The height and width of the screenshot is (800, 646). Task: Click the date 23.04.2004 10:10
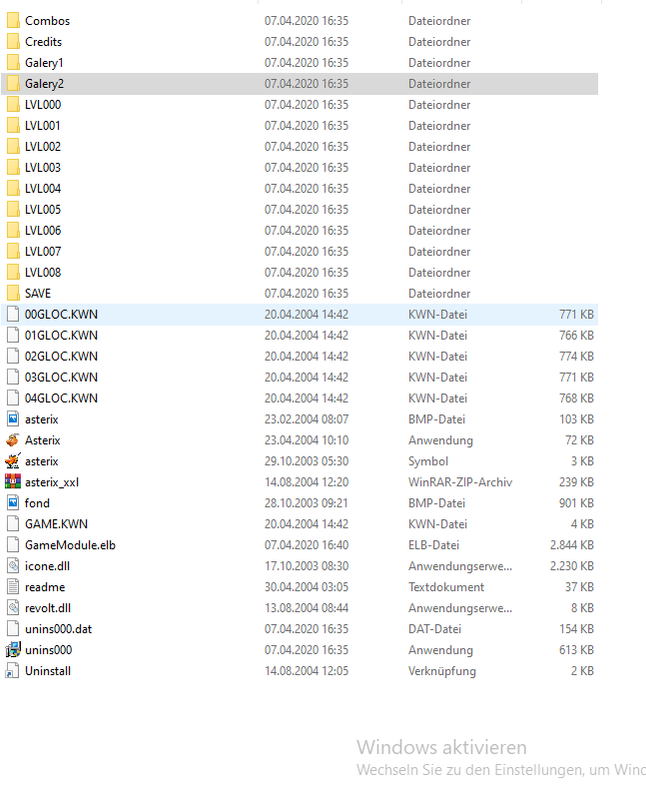point(306,440)
